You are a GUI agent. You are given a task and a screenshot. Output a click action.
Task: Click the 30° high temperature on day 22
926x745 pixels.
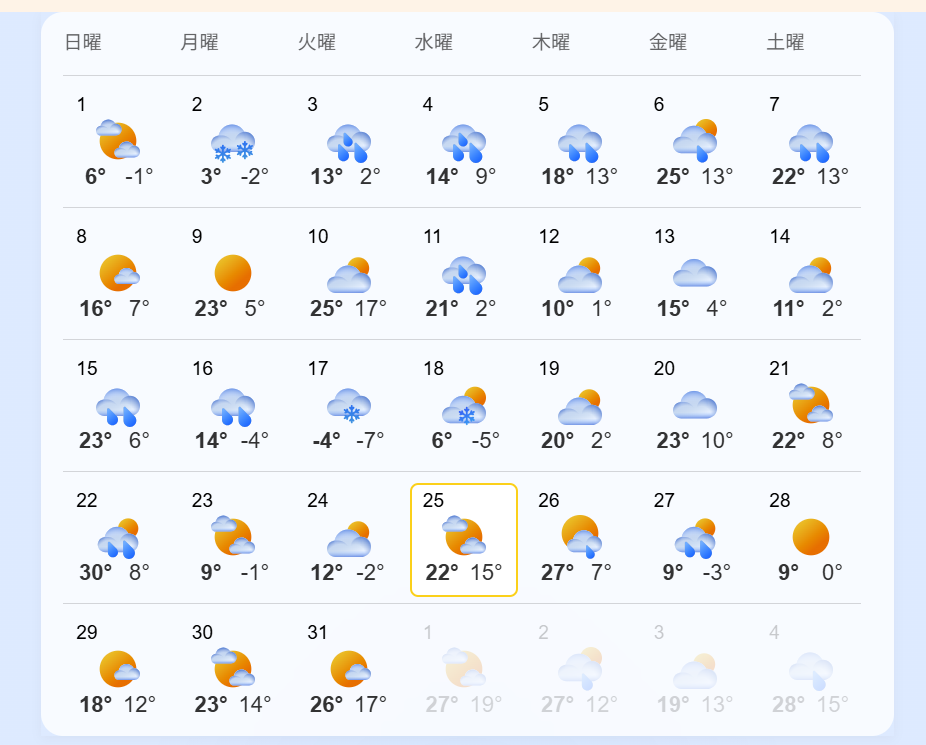[94, 572]
